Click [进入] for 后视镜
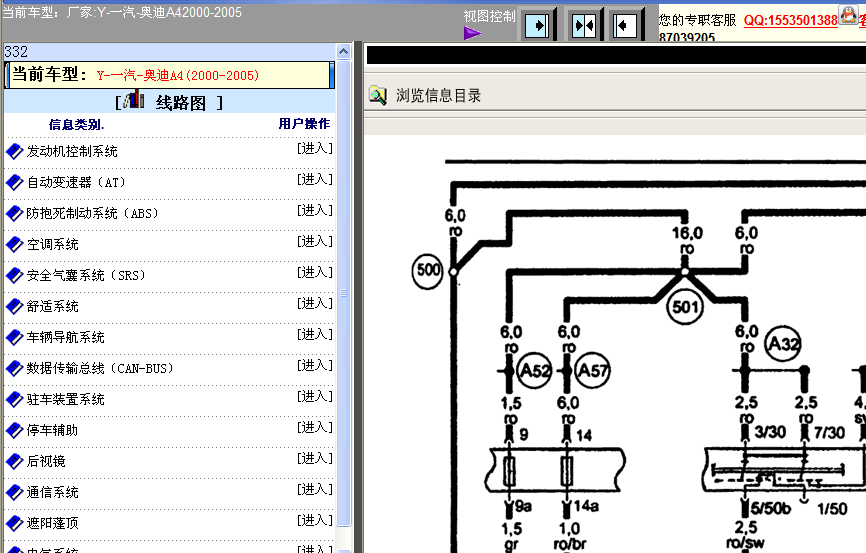This screenshot has width=866, height=553. (x=315, y=457)
